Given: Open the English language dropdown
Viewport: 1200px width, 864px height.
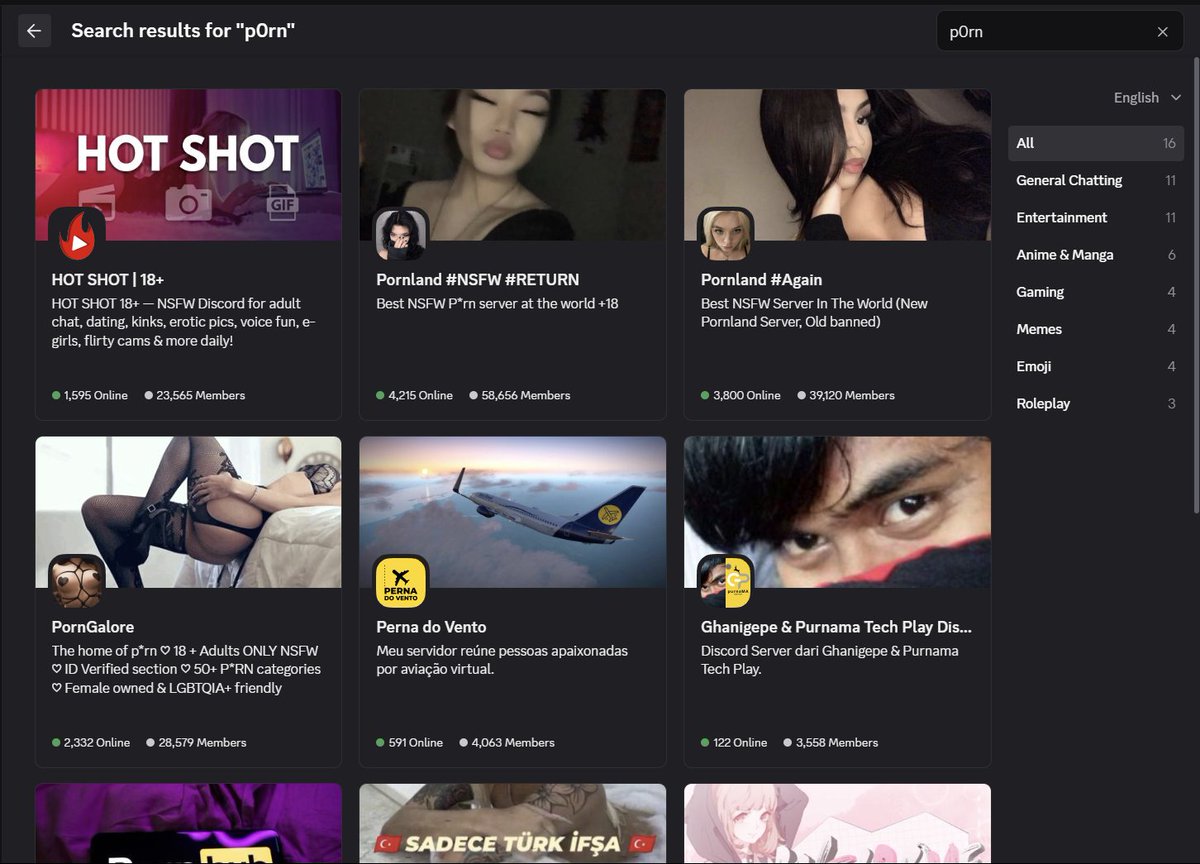Looking at the screenshot, I should click(x=1147, y=97).
